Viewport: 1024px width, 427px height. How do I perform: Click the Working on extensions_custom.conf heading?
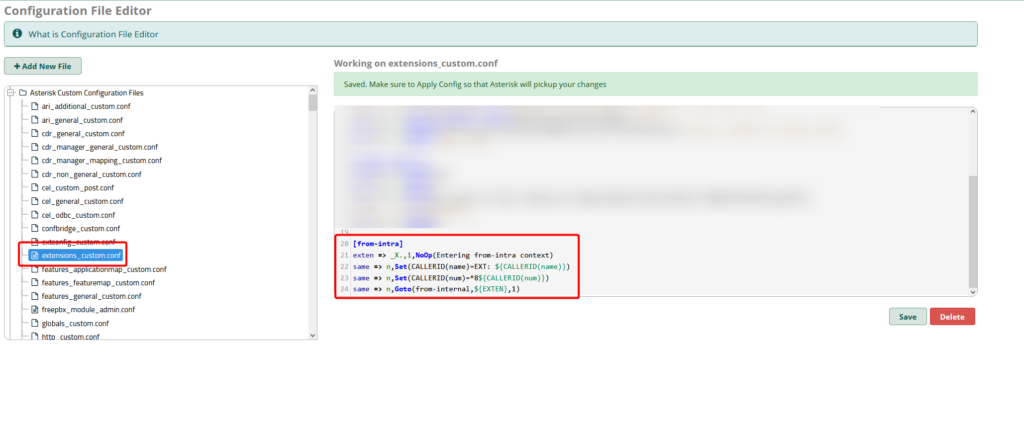416,63
